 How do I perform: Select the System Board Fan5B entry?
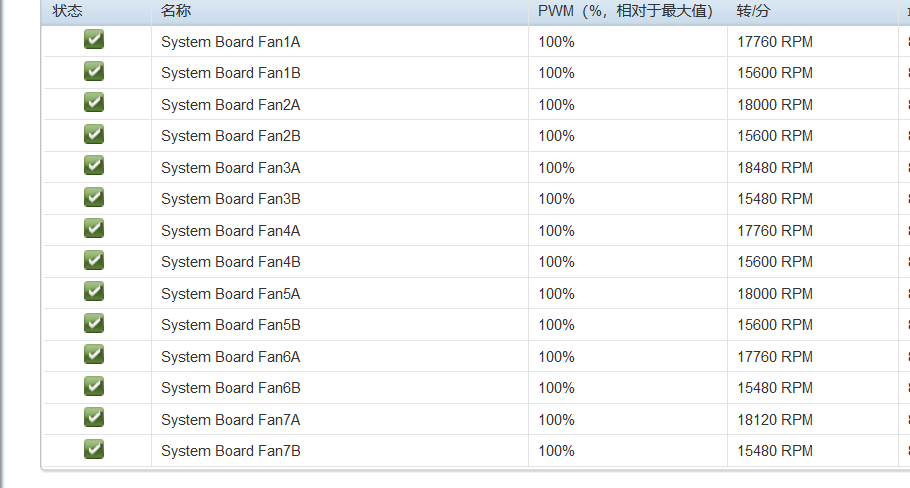click(231, 325)
